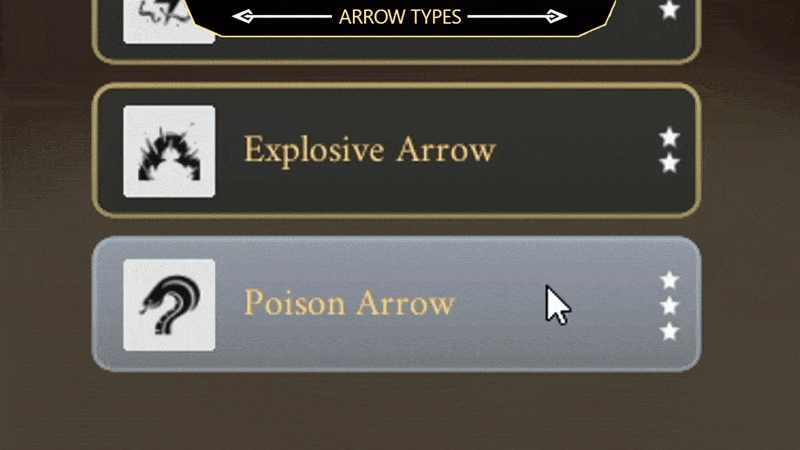Click the right arrow beside ARROW TYPES
The width and height of the screenshot is (800, 450).
(x=555, y=17)
